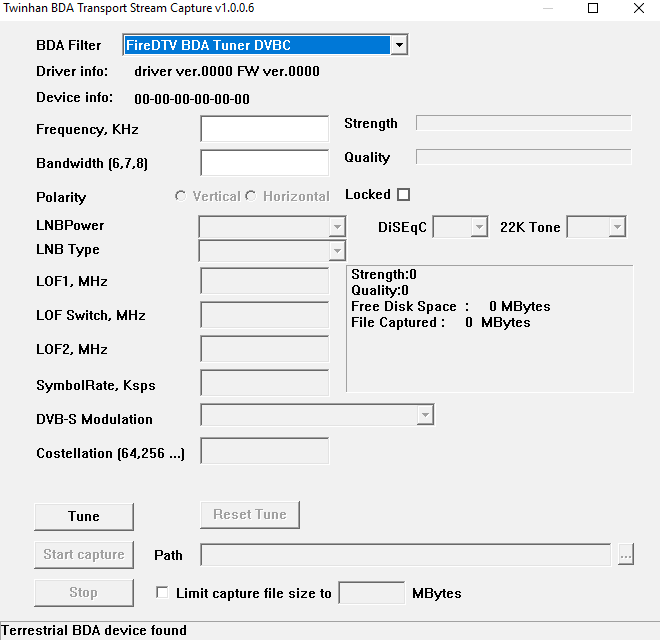Click the SymbolRate, Ksps field
660x641 pixels.
[264, 383]
